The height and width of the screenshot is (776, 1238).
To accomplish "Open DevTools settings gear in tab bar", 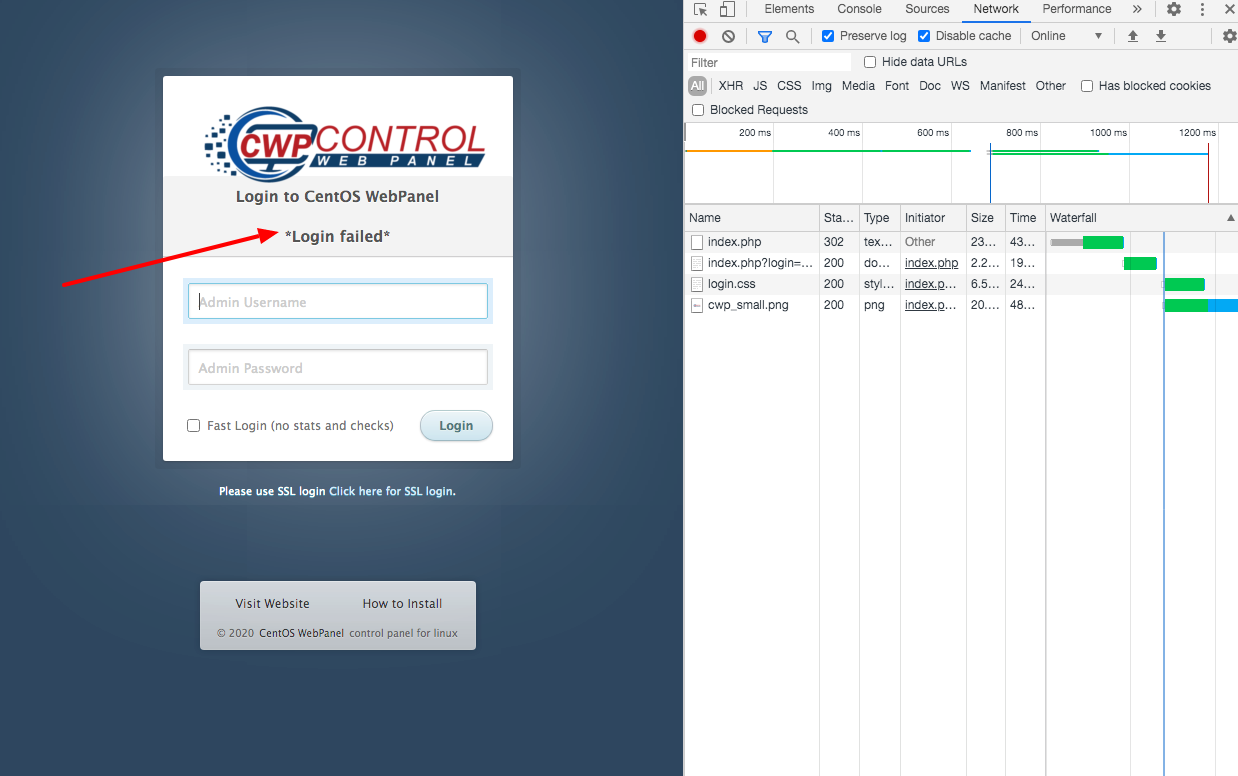I will 1174,9.
